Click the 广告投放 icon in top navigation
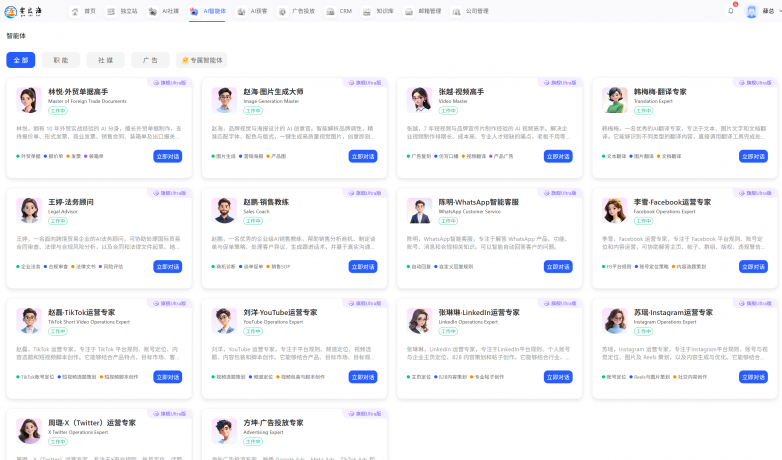 [282, 11]
